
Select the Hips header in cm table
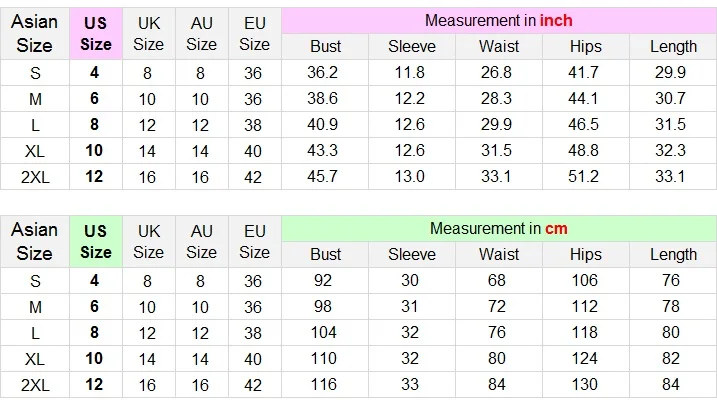click(x=586, y=255)
